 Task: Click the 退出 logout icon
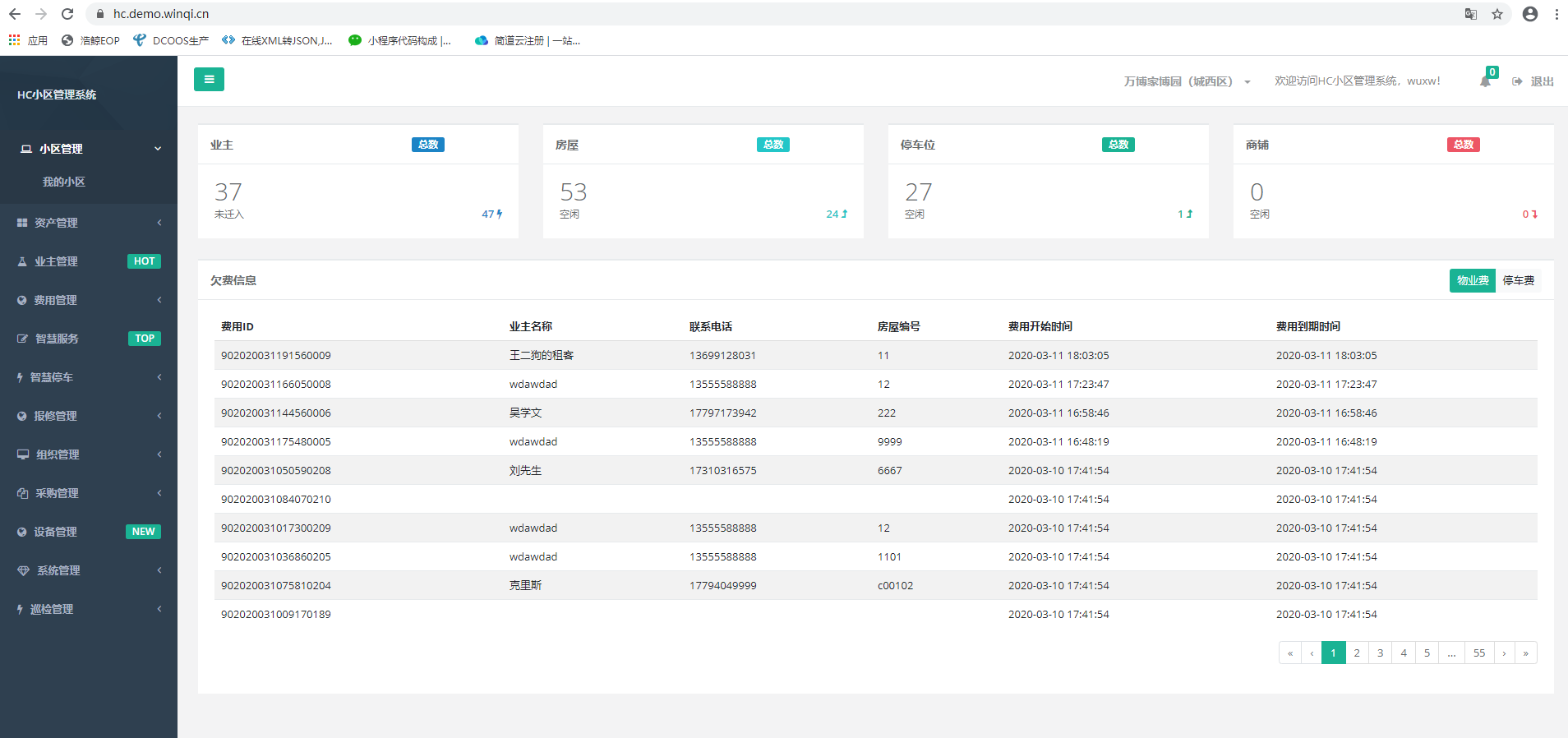pyautogui.click(x=1517, y=81)
